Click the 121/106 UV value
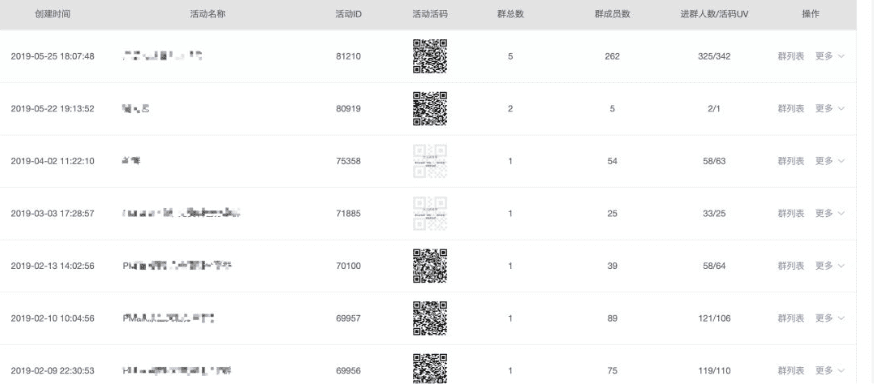Image resolution: width=875 pixels, height=388 pixels. tap(714, 318)
